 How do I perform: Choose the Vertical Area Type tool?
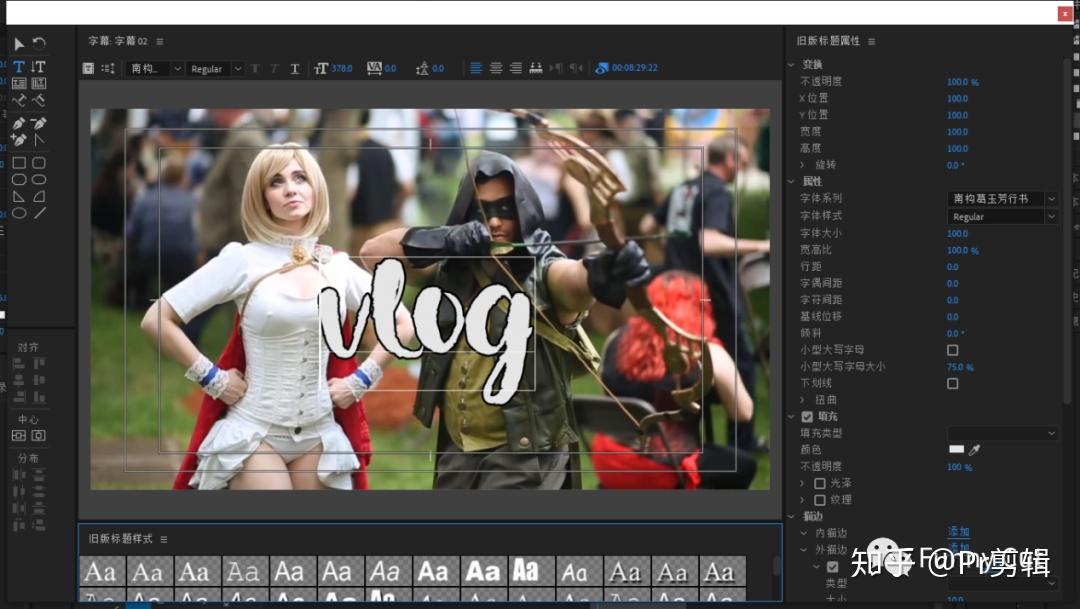[x=39, y=83]
